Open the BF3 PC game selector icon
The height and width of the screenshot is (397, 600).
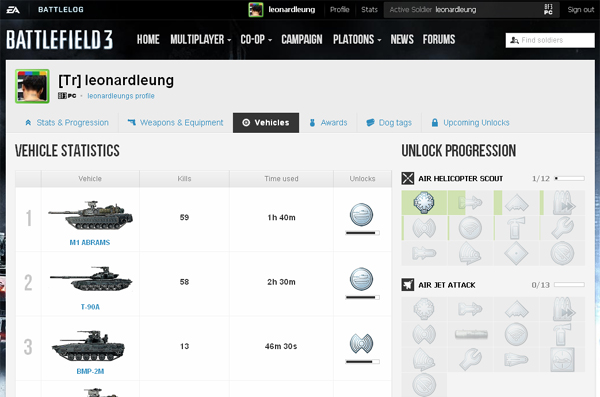[x=548, y=10]
